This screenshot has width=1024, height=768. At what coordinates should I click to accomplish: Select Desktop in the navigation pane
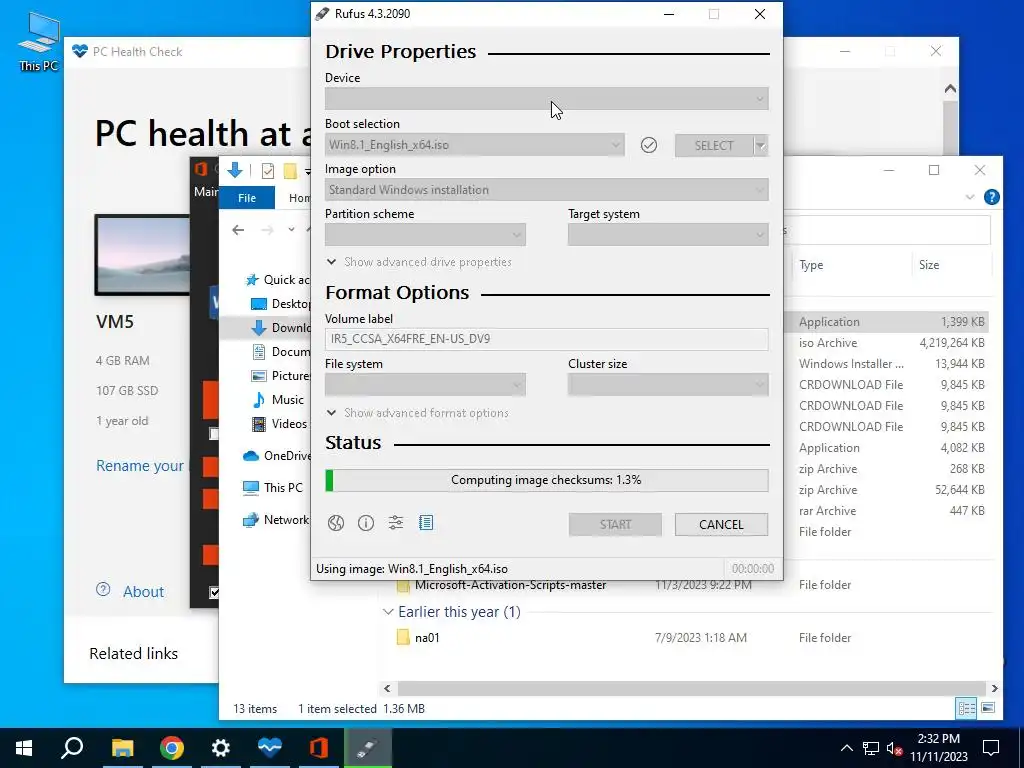tap(281, 304)
